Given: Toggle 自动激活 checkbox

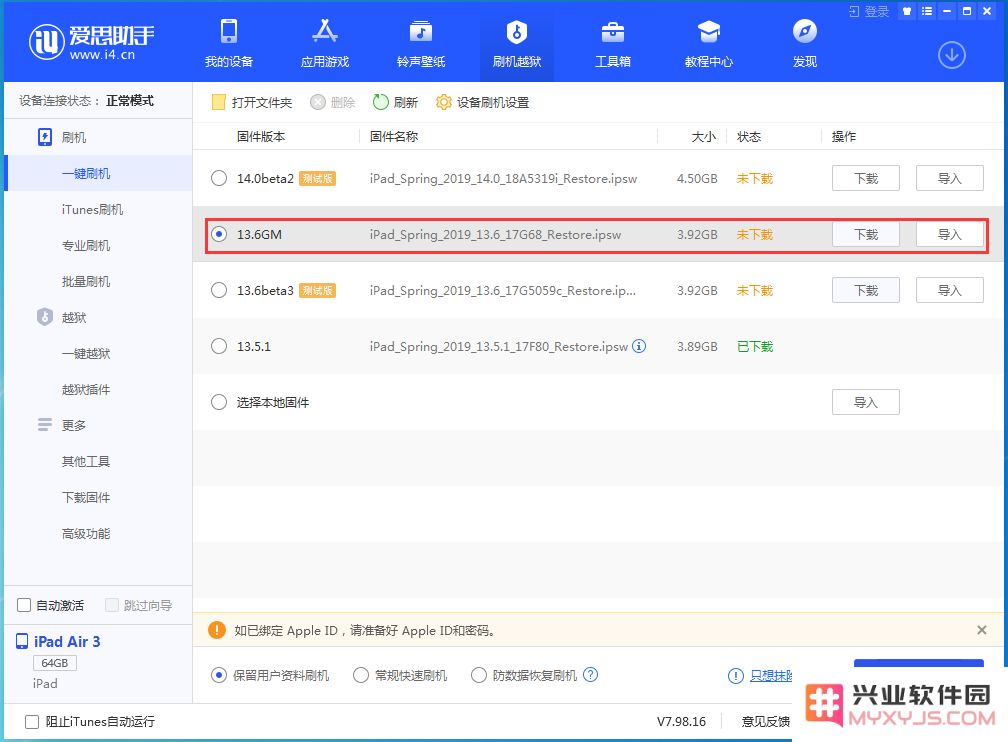Looking at the screenshot, I should 24,605.
